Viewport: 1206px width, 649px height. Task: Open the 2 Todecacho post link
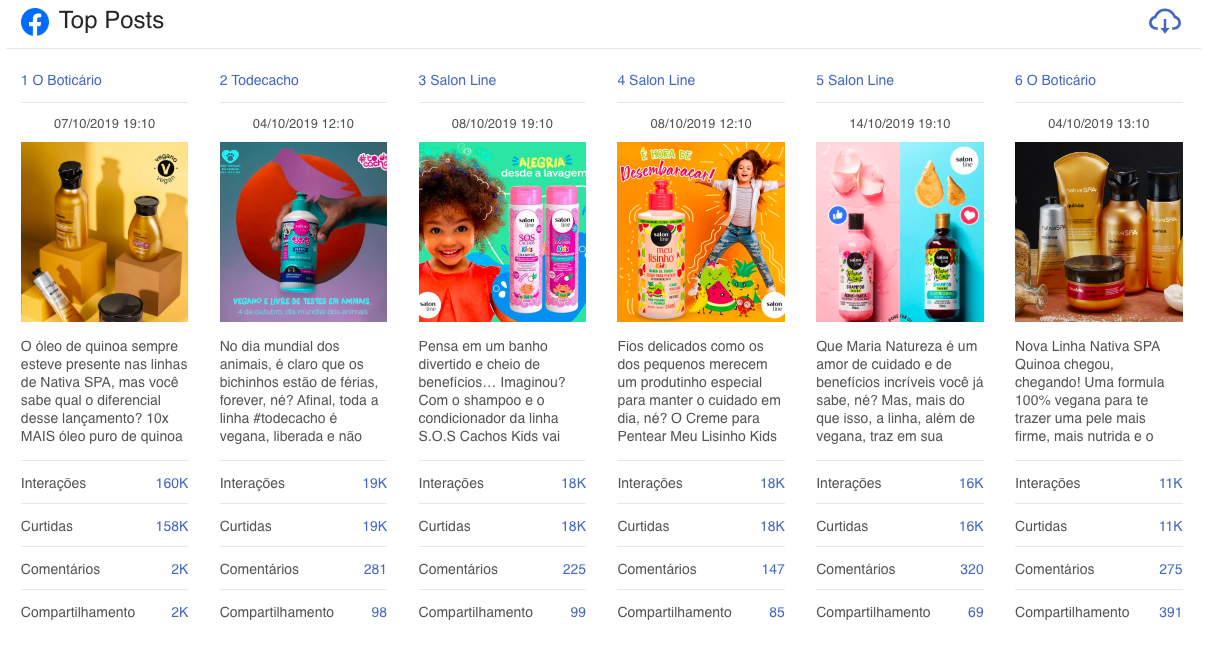(x=259, y=80)
